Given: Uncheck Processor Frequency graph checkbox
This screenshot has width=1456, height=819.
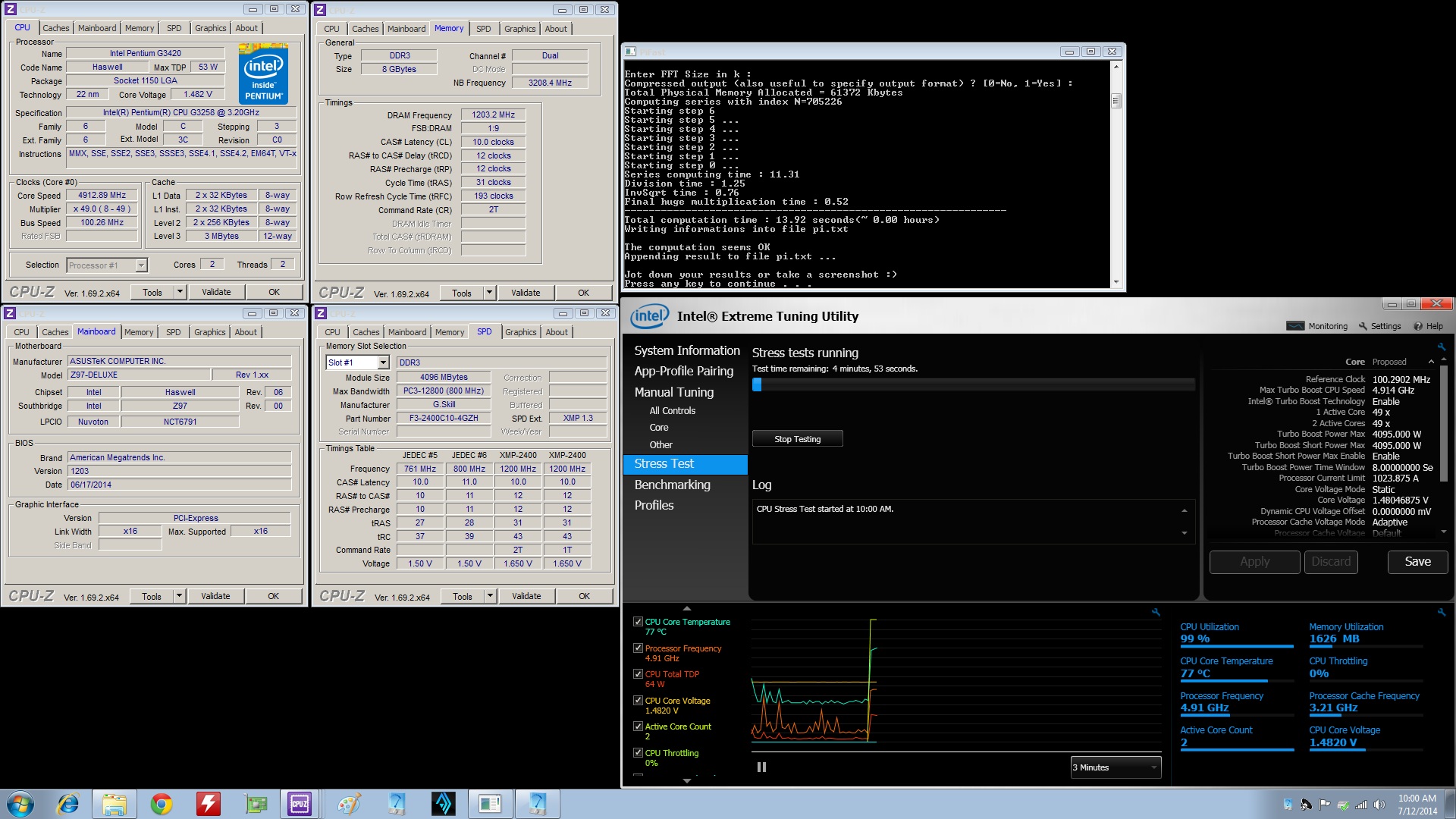Looking at the screenshot, I should pos(638,648).
